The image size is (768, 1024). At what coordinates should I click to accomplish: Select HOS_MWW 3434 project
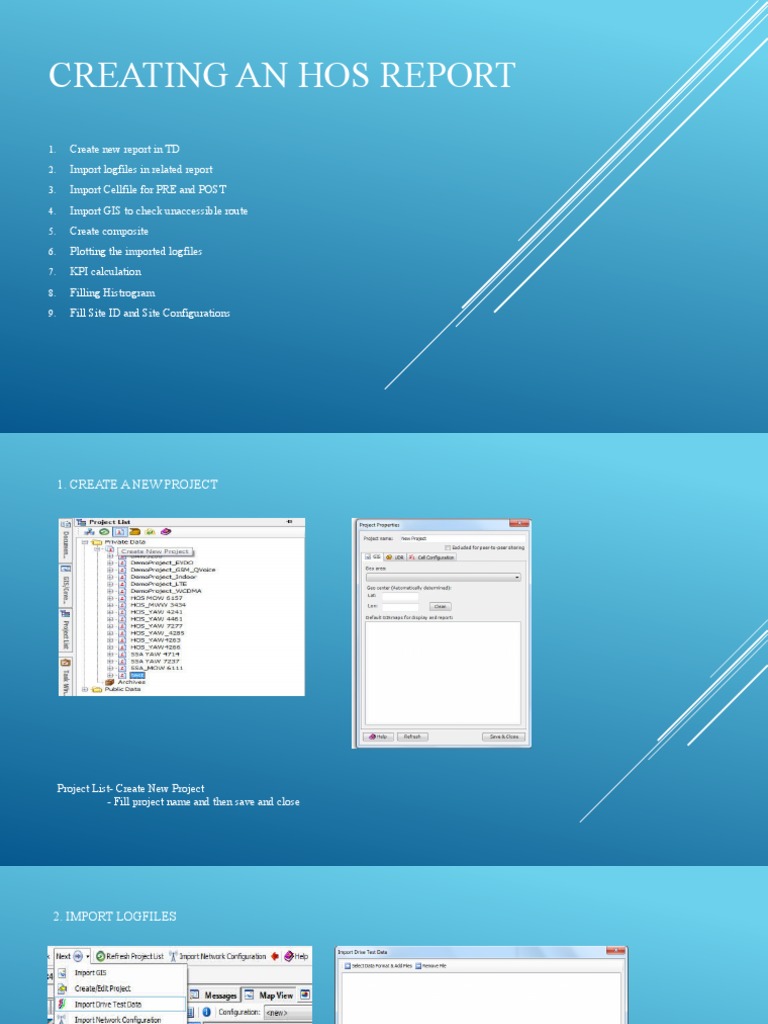click(158, 605)
